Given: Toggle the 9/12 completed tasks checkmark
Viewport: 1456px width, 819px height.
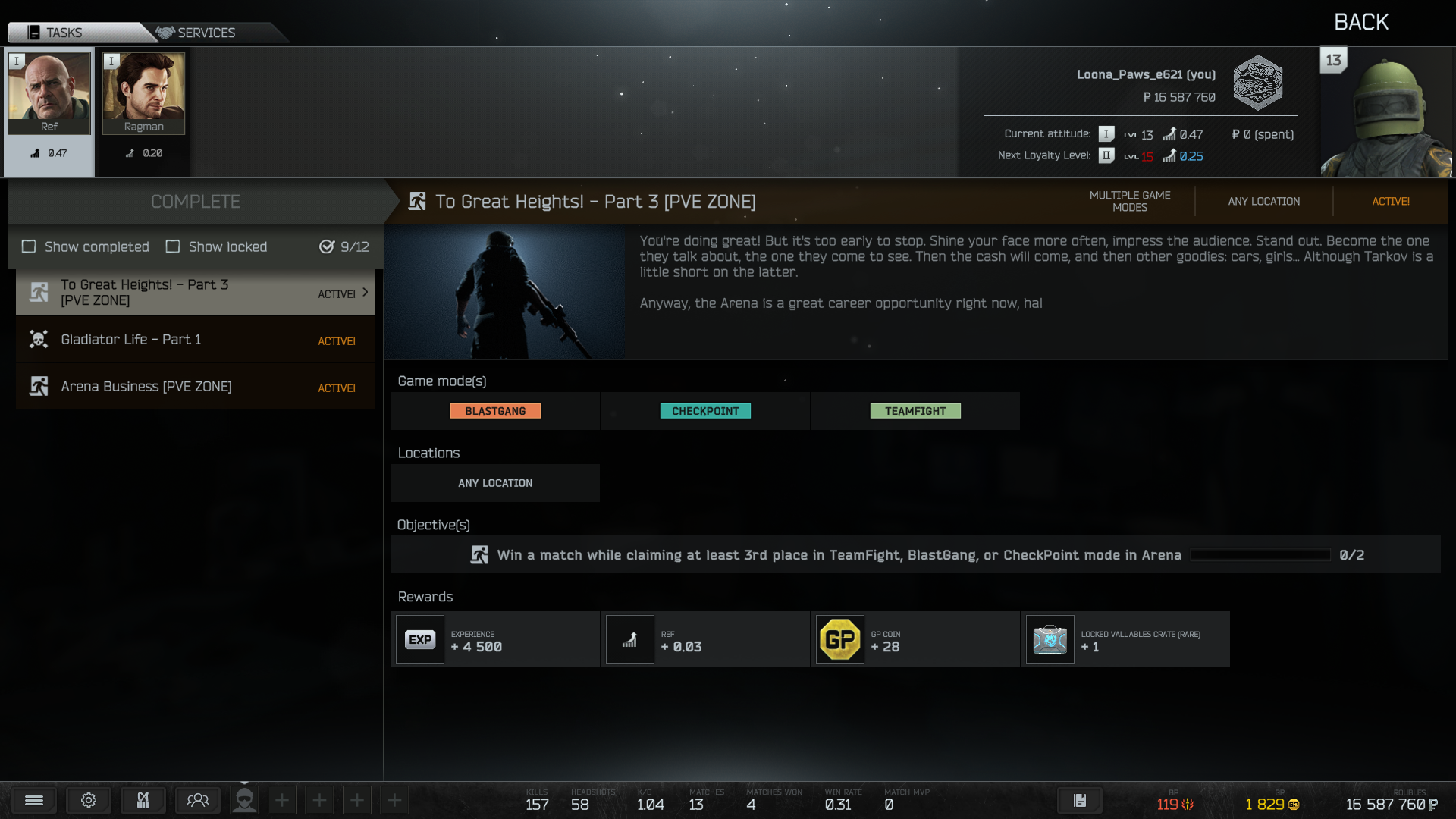Looking at the screenshot, I should coord(327,246).
